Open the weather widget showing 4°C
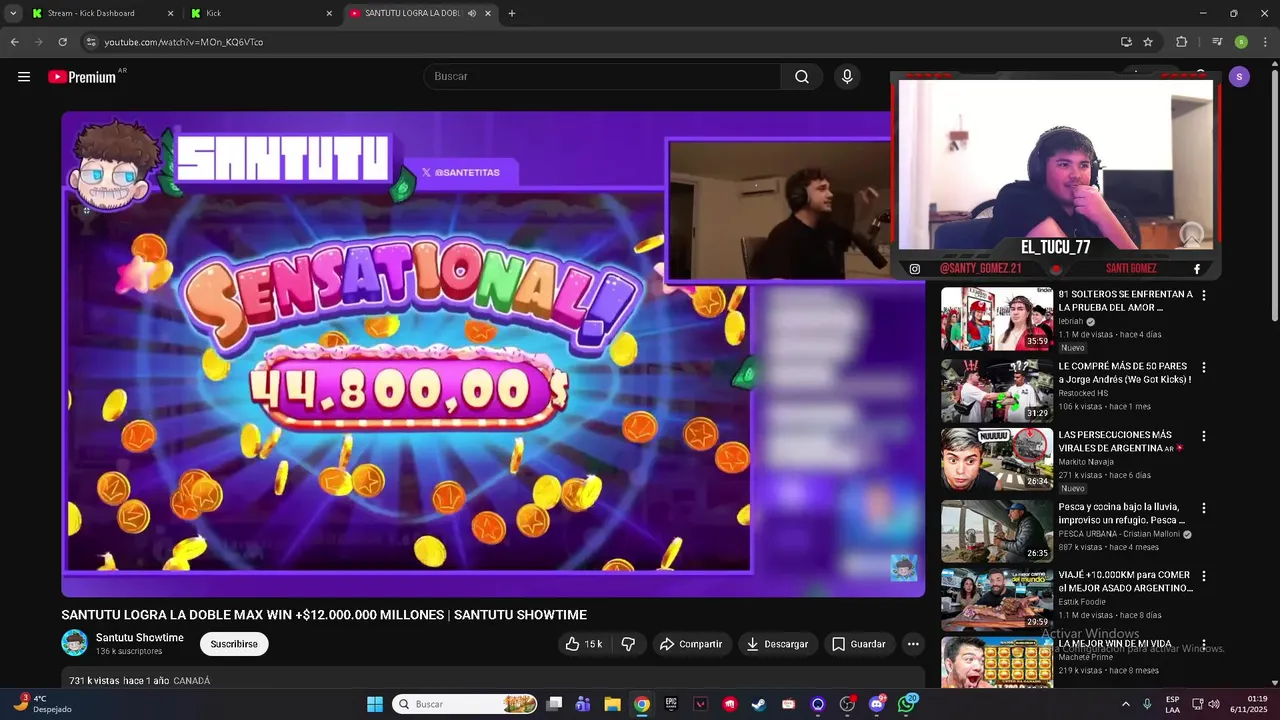Screen dimensions: 1280x720 coord(42,704)
